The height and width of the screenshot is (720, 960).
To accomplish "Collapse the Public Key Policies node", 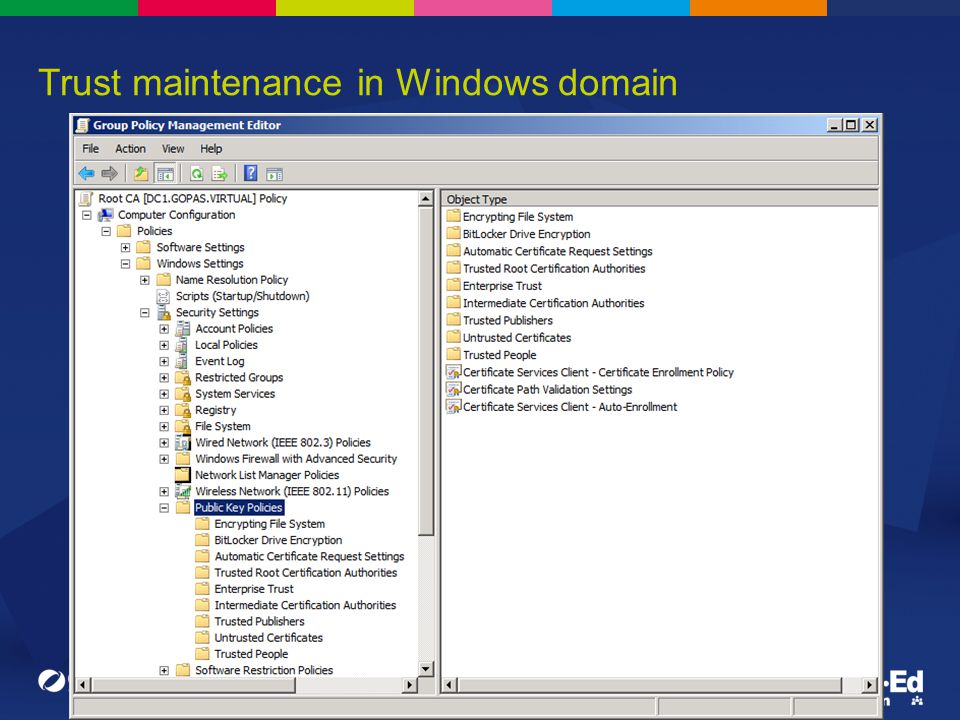I will tap(164, 508).
